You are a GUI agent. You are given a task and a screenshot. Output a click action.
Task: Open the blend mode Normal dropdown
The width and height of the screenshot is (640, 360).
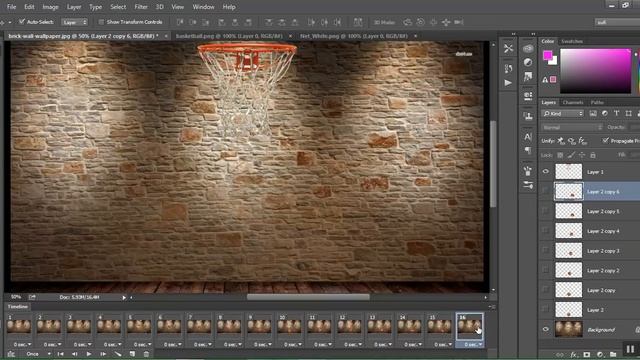coord(572,127)
